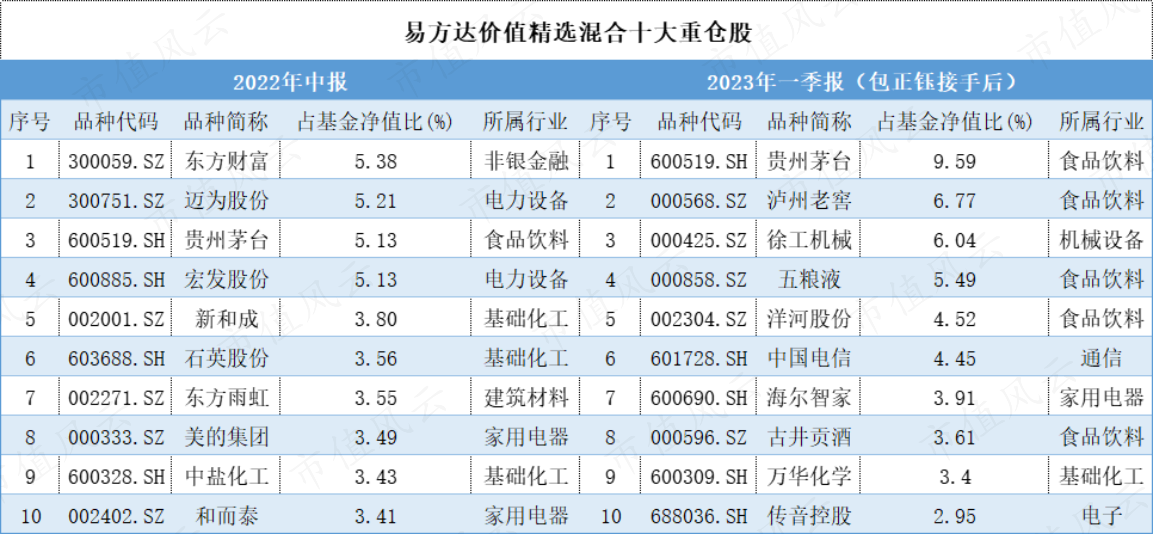1154x534 pixels.
Task: Select the 建筑材料 industry cell
Action: point(525,398)
